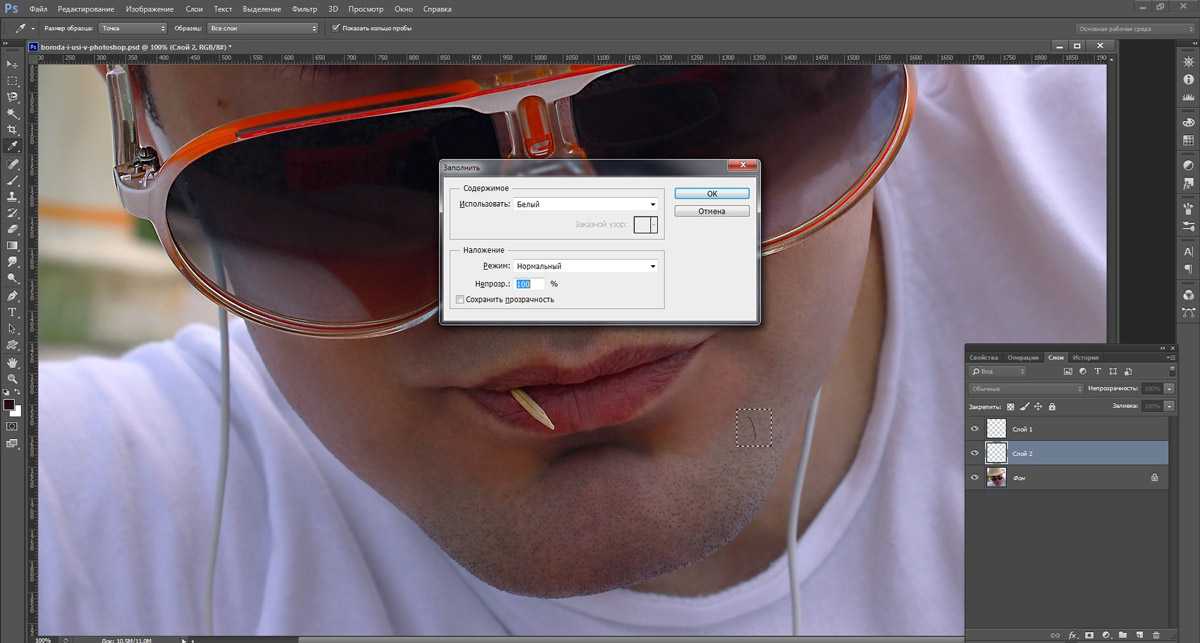Hide layer Слой 1 with eye icon
Screen dimensions: 1200x643
(x=975, y=428)
